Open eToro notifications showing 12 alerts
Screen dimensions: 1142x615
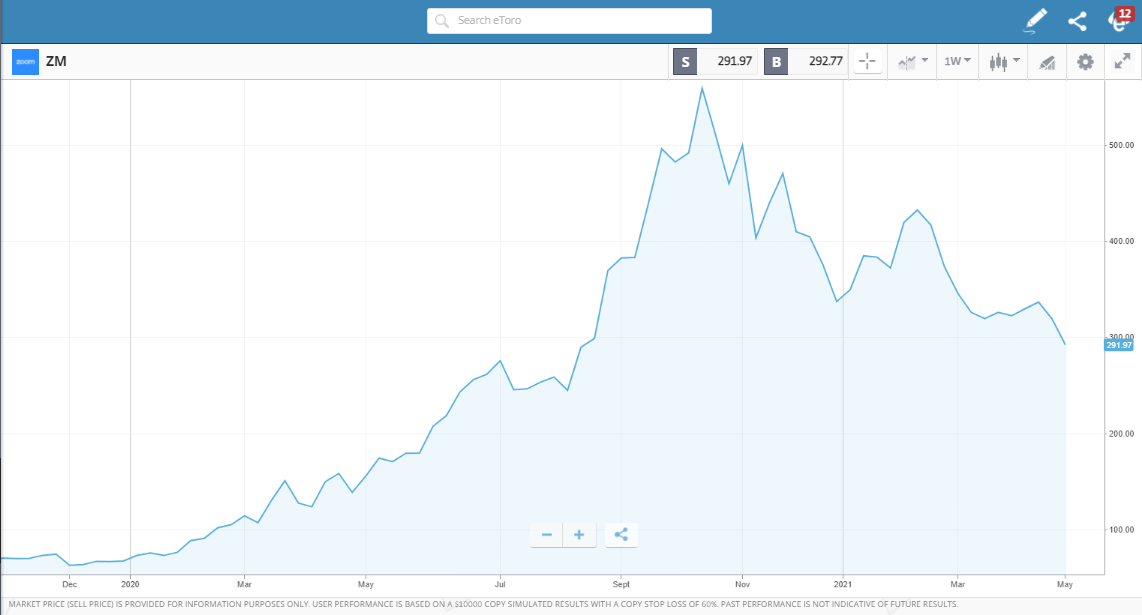click(x=1117, y=20)
